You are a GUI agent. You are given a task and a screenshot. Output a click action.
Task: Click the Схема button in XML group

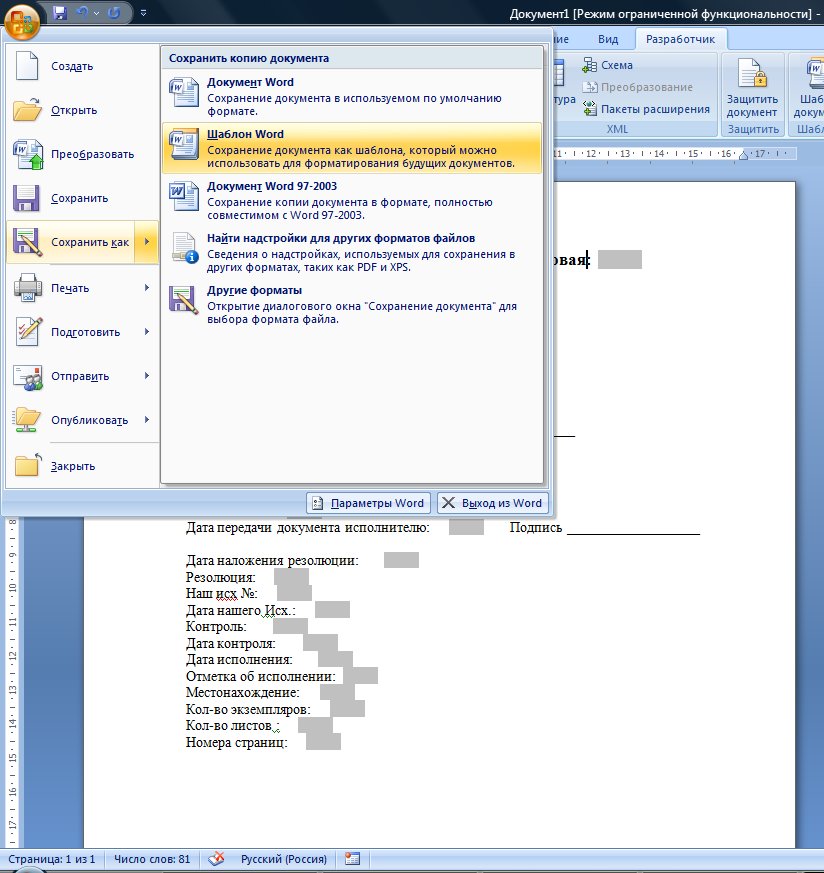607,65
